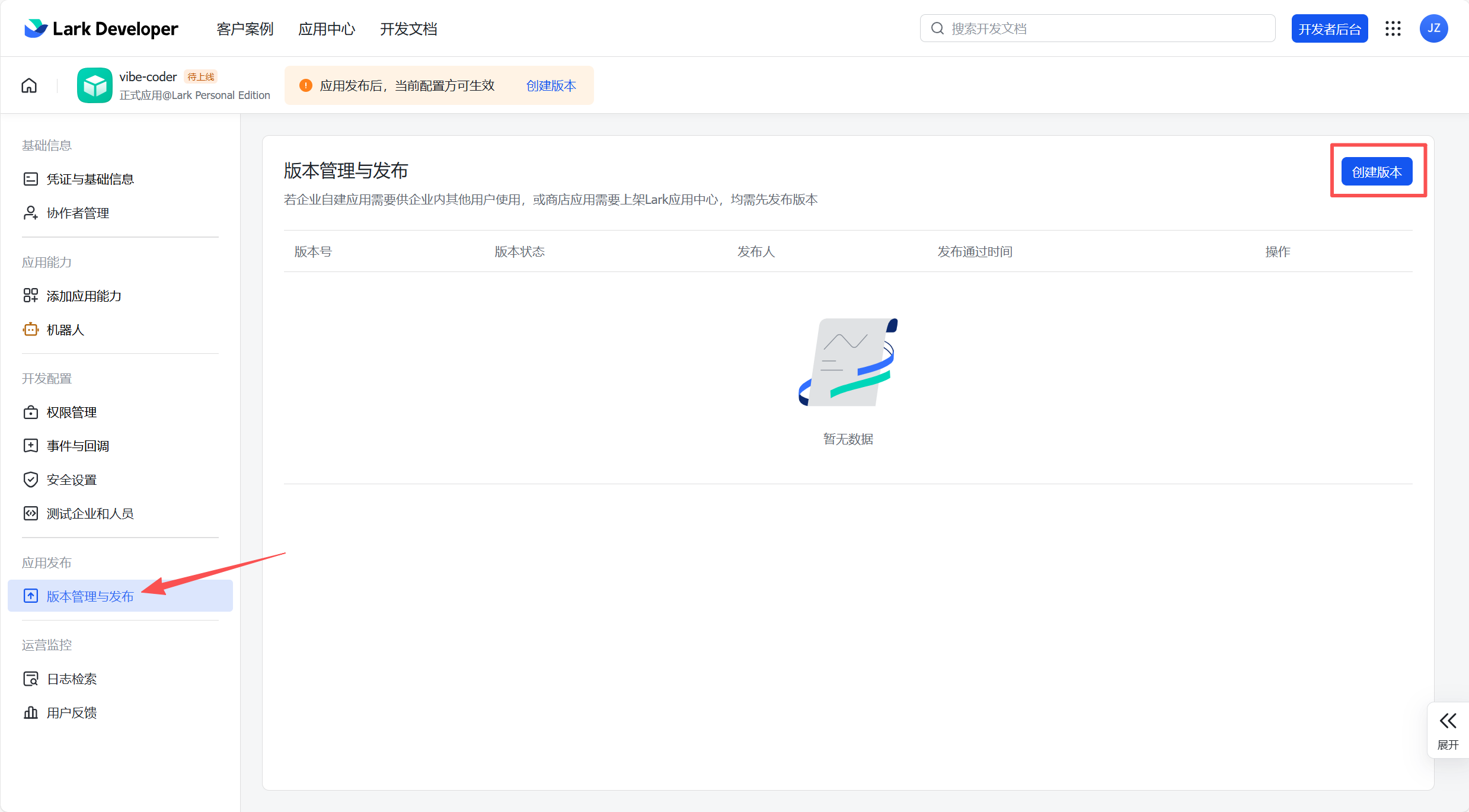The image size is (1469, 812).
Task: Open 事件与回调 events and callbacks
Action: pyautogui.click(x=78, y=445)
